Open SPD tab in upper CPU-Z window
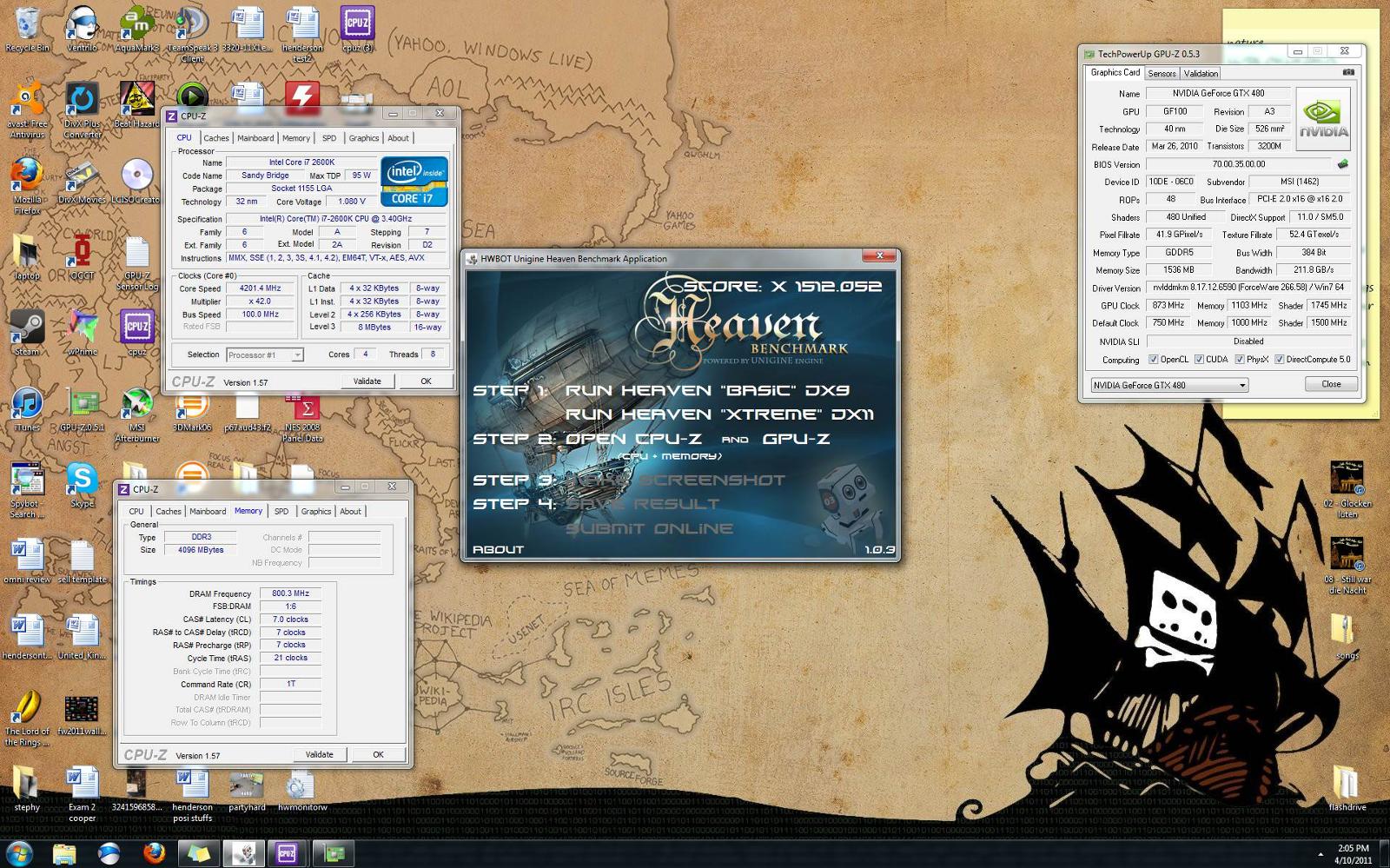The height and width of the screenshot is (868, 1390). (x=329, y=138)
